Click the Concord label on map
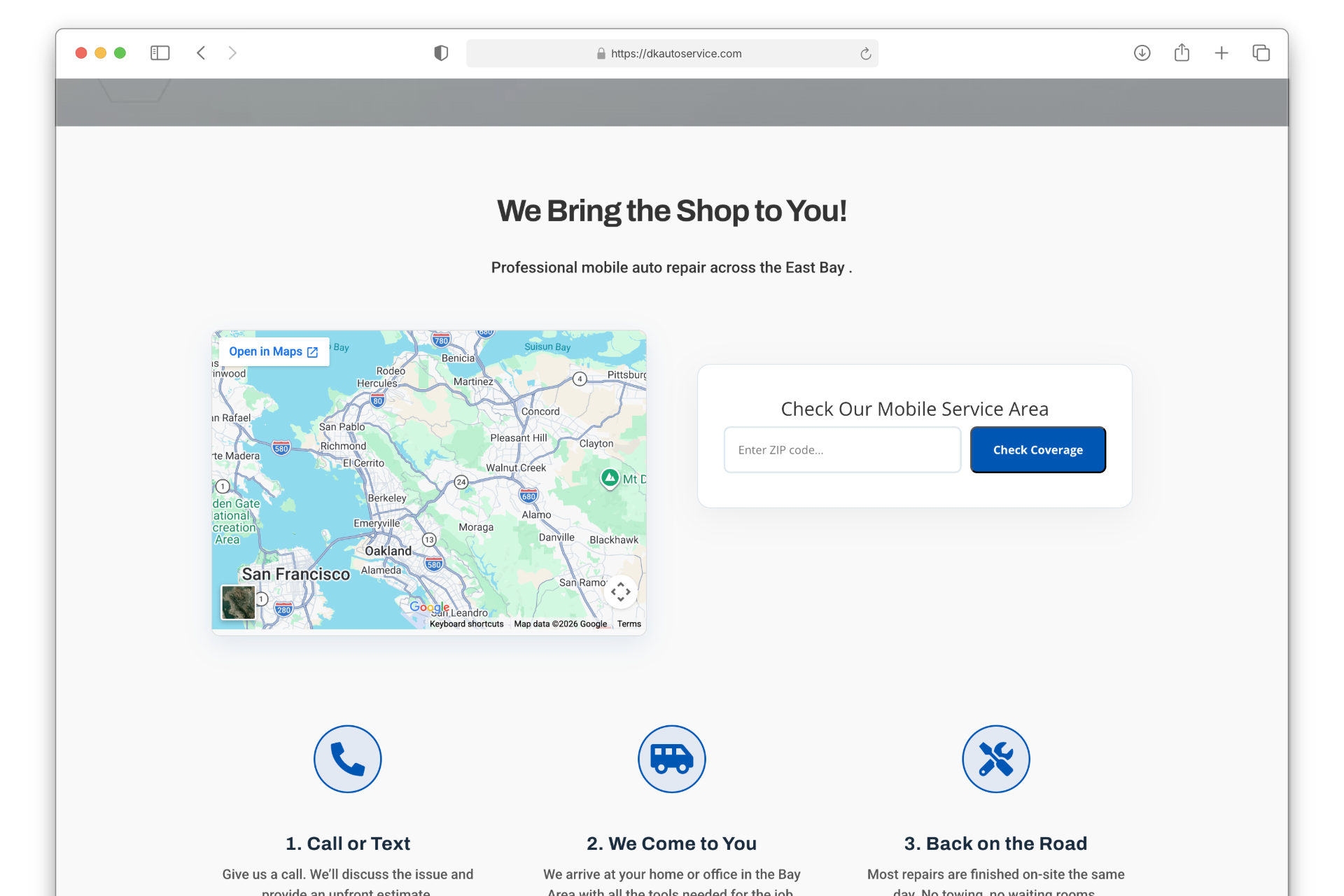This screenshot has height=896, width=1344. pos(540,412)
